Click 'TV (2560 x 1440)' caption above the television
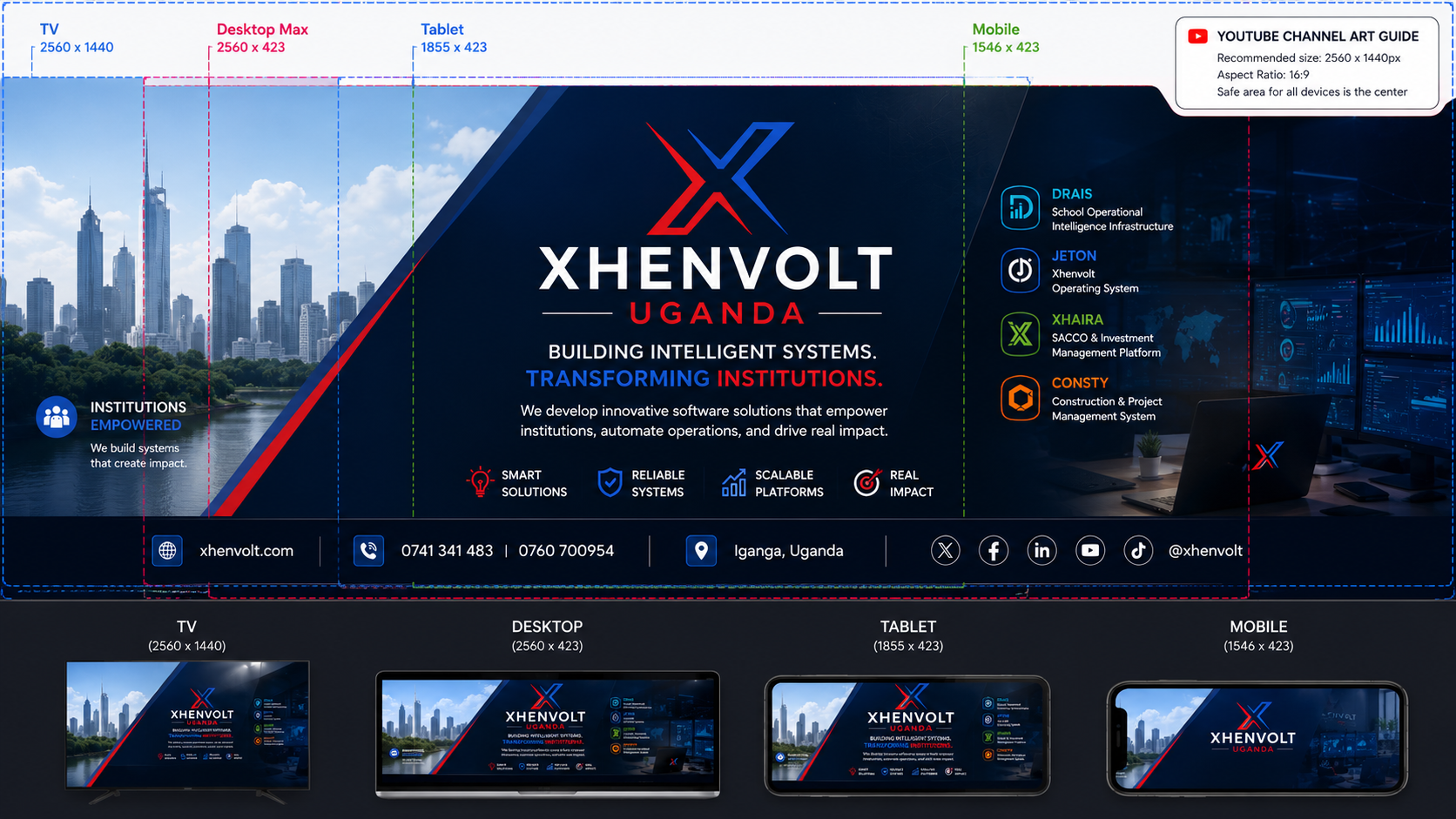This screenshot has height=819, width=1456. (x=186, y=636)
